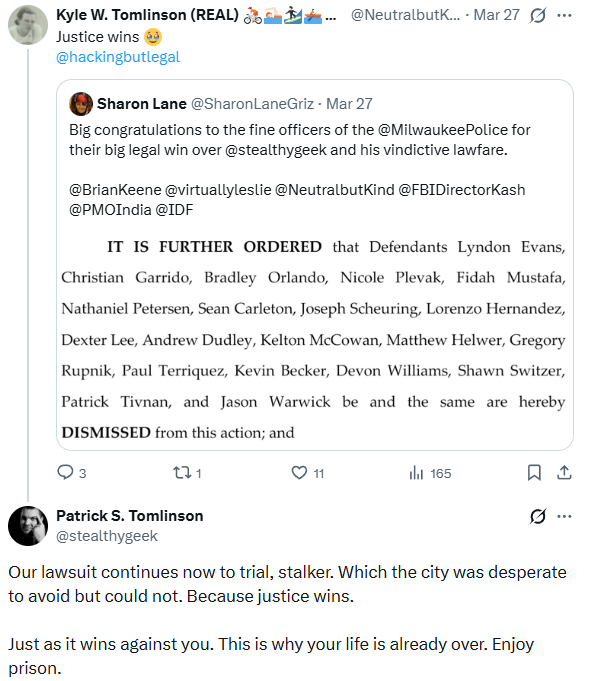Open @stealthygeek handle under Patrick's name
Image resolution: width=589 pixels, height=681 pixels.
pyautogui.click(x=107, y=536)
